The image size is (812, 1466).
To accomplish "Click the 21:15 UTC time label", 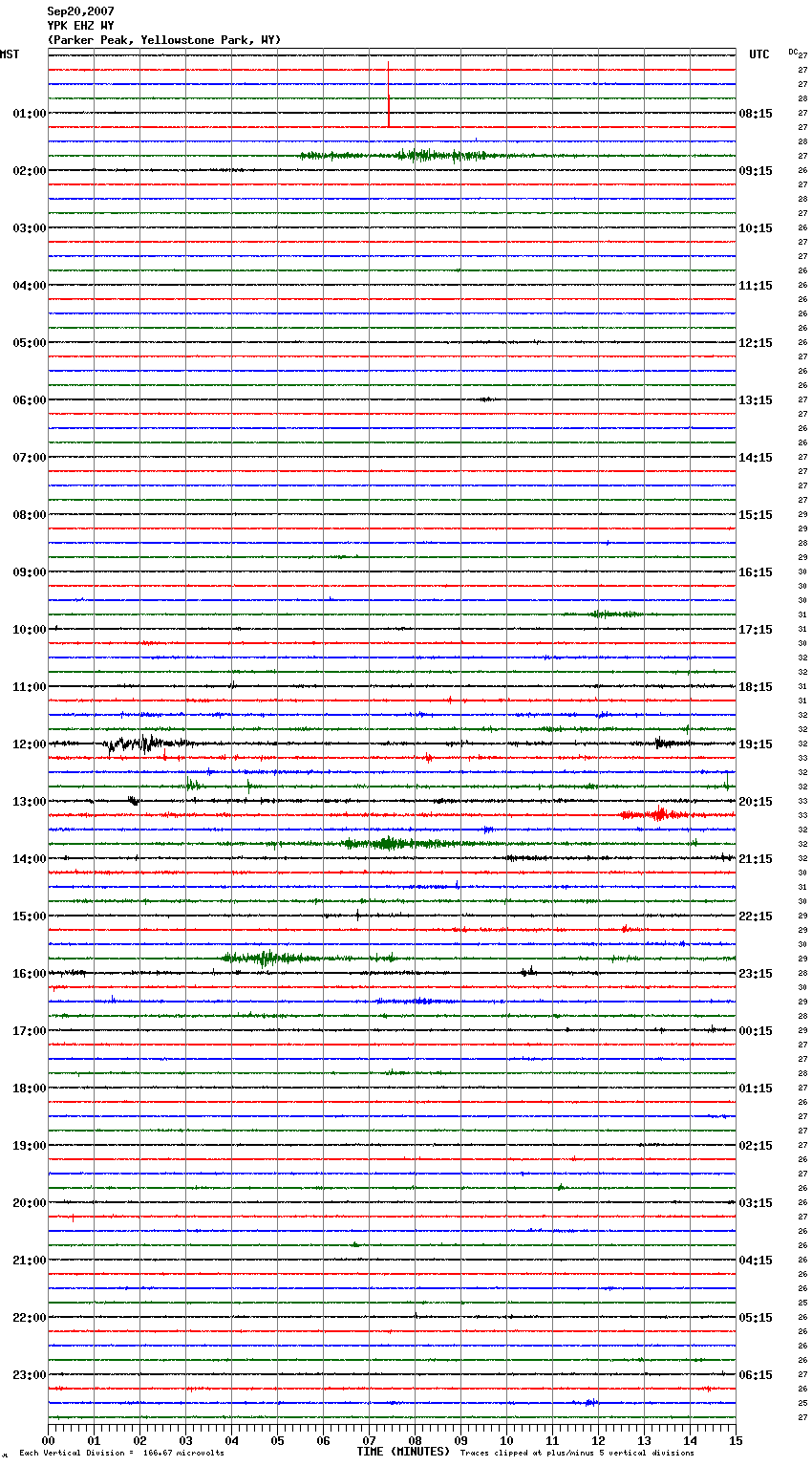I will 756,859.
